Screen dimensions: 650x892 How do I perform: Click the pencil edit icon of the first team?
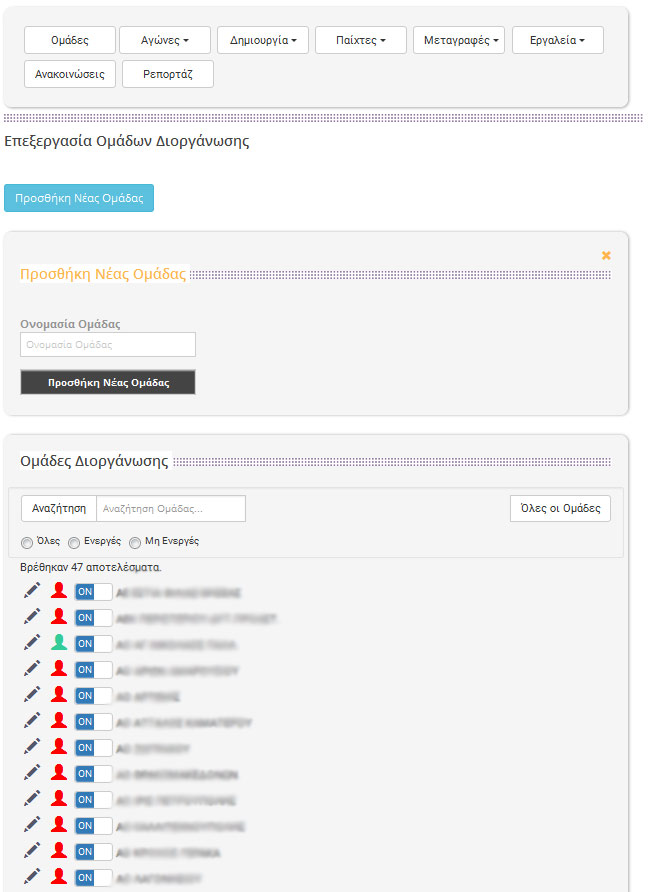[32, 591]
